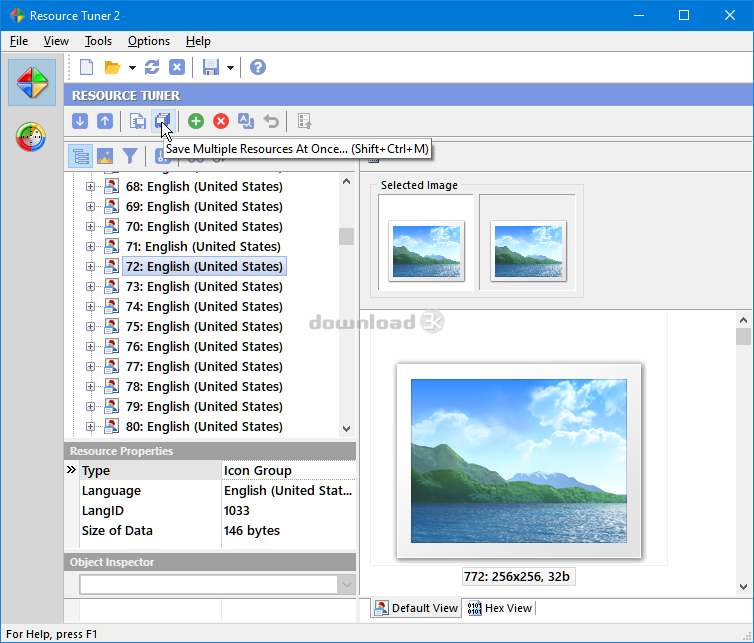Open the Help menu
This screenshot has width=754, height=643.
pyautogui.click(x=198, y=41)
